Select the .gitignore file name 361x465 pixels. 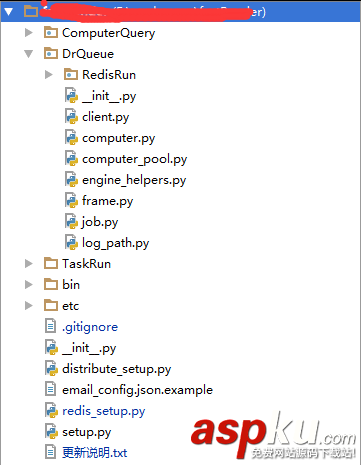[x=90, y=327]
